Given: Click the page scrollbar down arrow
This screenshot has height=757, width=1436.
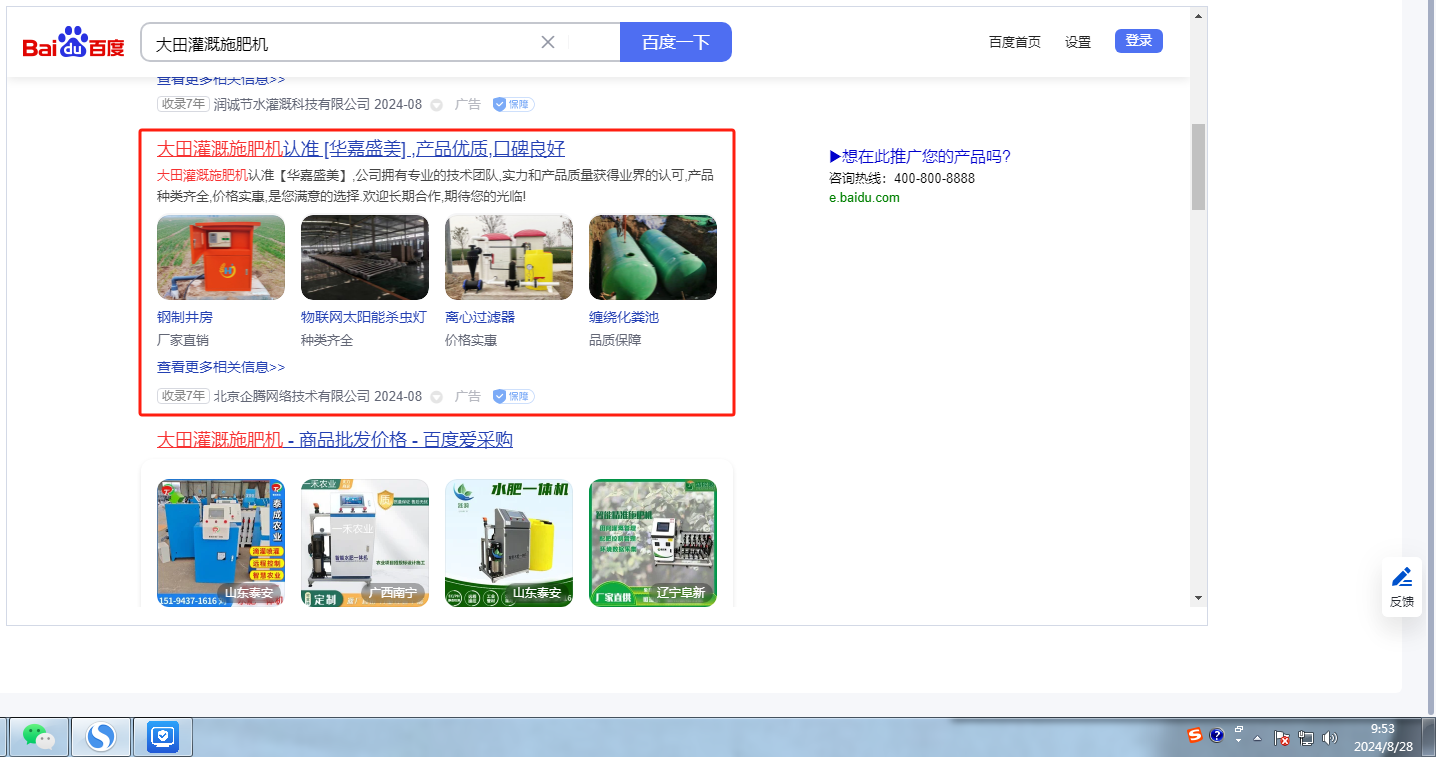Looking at the screenshot, I should pyautogui.click(x=1198, y=598).
